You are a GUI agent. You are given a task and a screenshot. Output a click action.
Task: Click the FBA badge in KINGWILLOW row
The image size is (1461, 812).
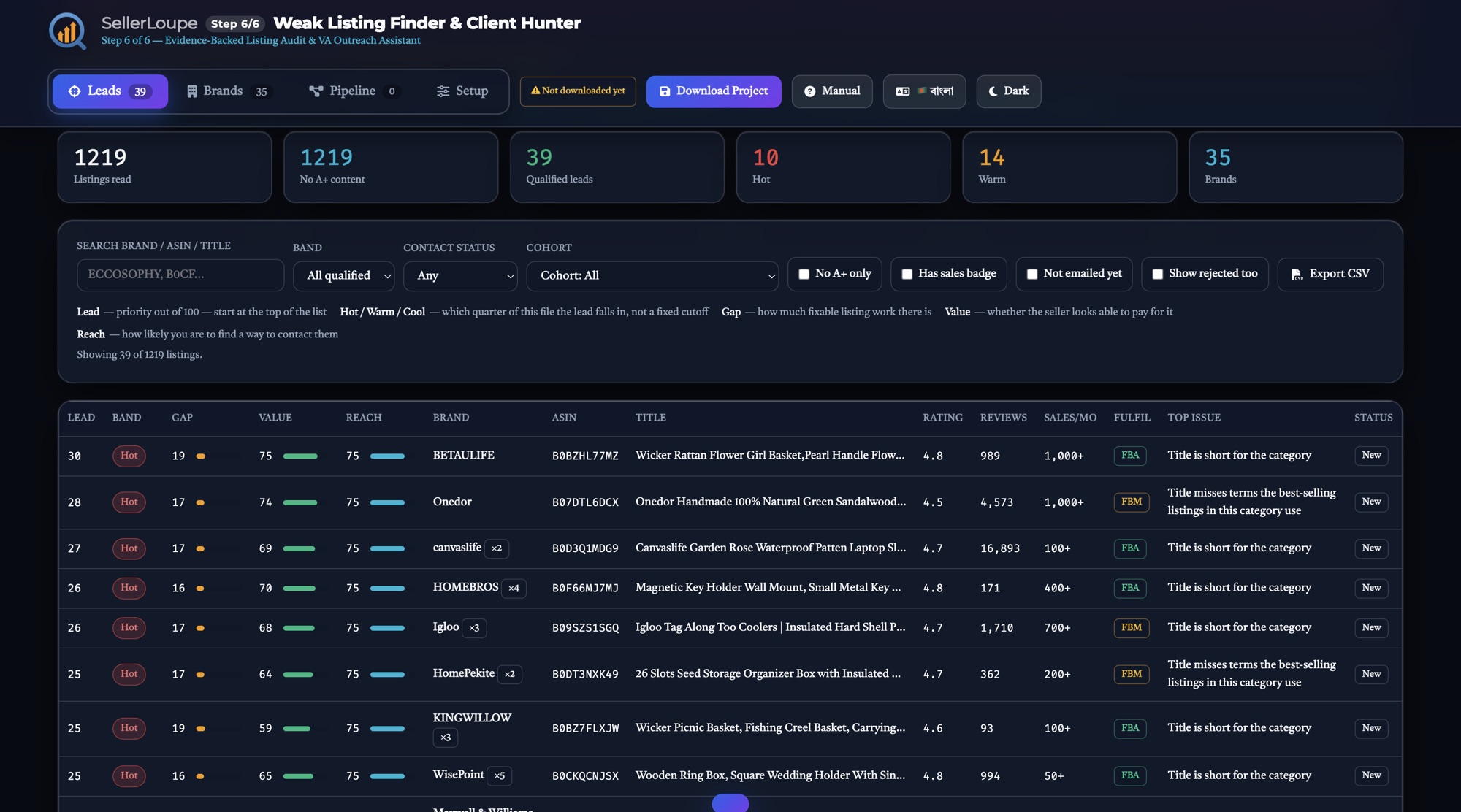[1130, 728]
